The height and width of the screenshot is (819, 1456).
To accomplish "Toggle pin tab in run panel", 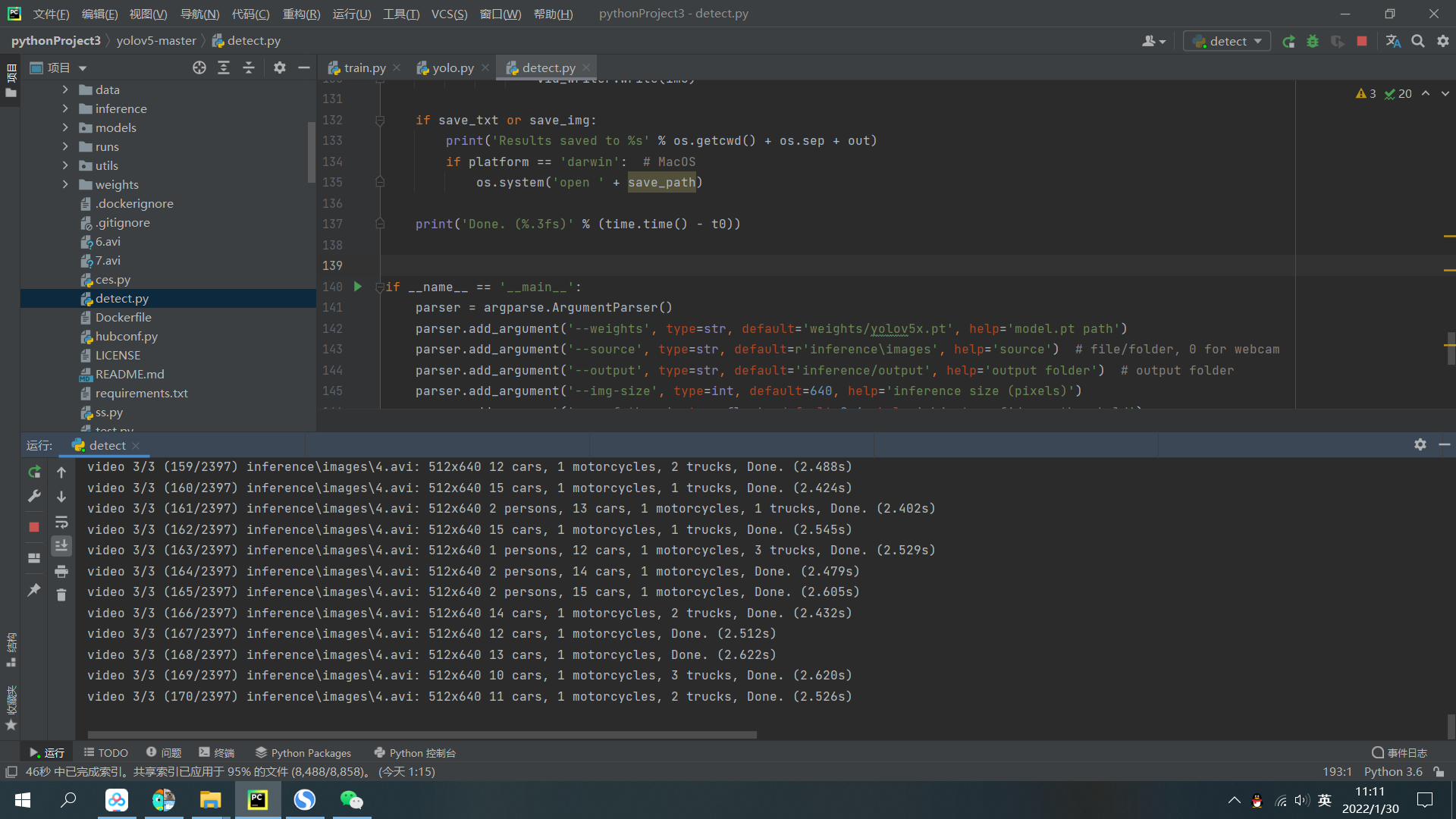I will pos(34,589).
